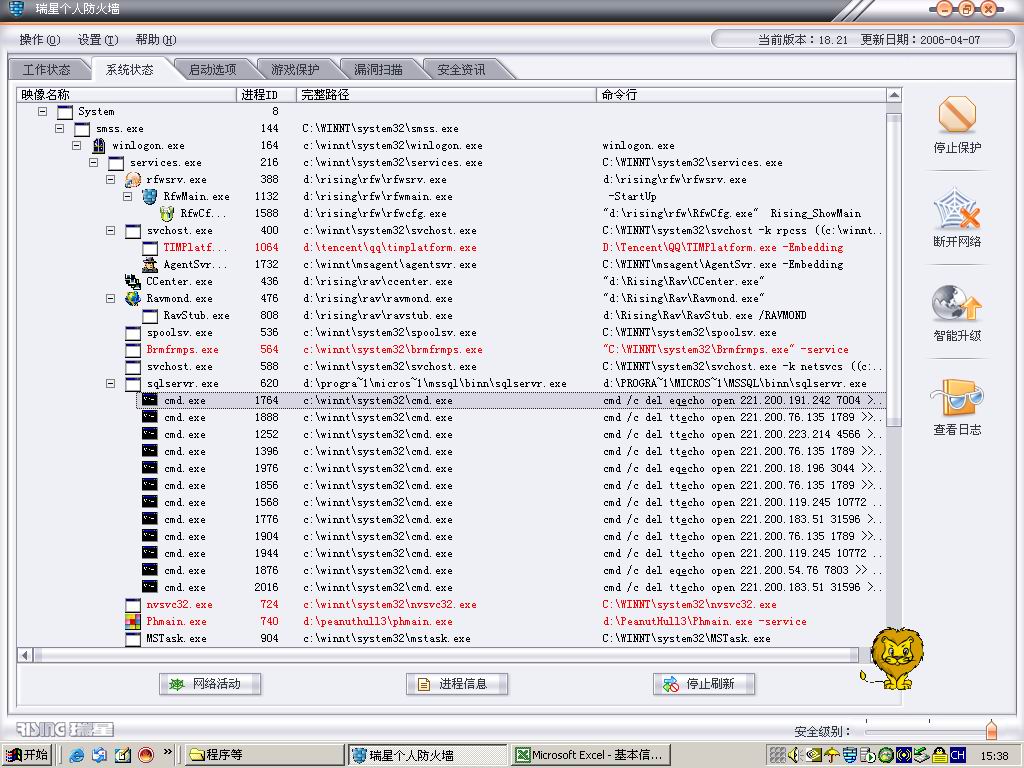This screenshot has height=768, width=1024.
Task: Click the red round quick launch icon
Action: click(x=145, y=755)
